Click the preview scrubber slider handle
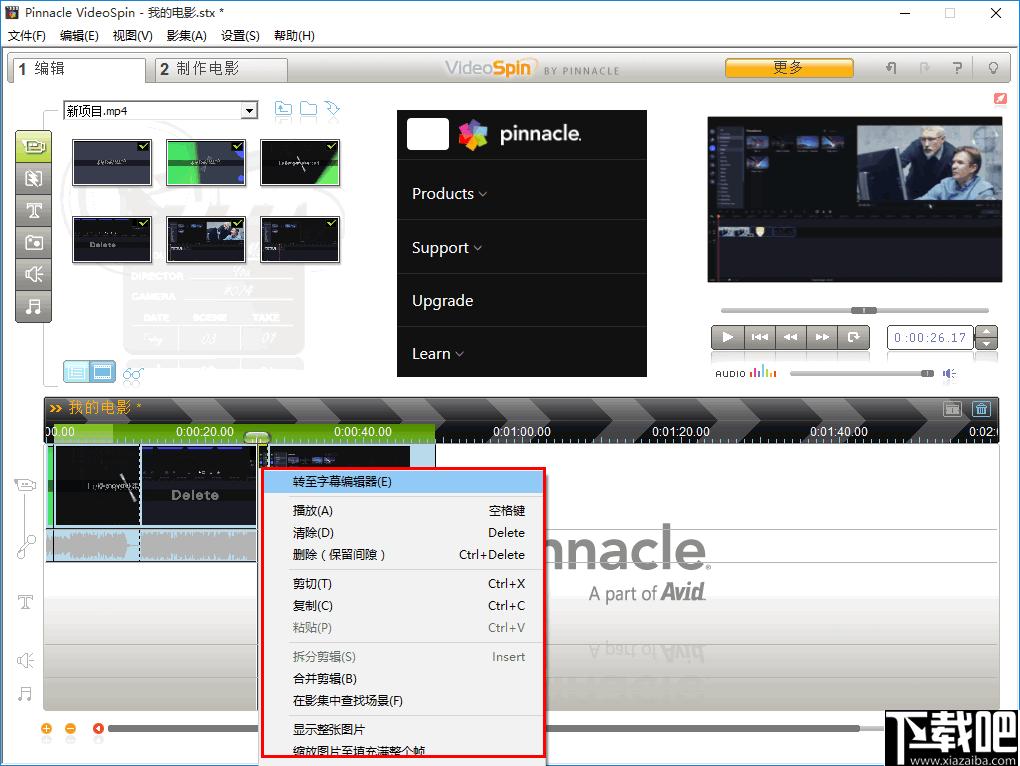The image size is (1020, 766). 864,310
